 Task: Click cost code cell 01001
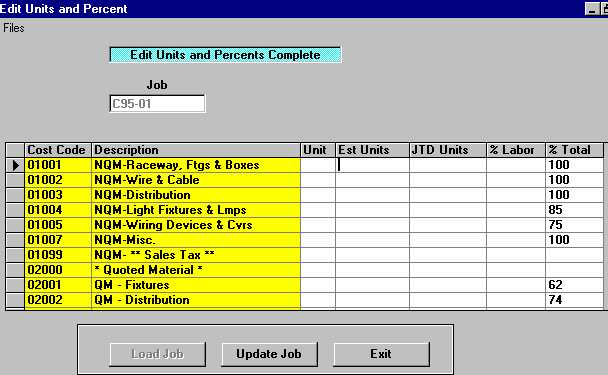(x=58, y=165)
